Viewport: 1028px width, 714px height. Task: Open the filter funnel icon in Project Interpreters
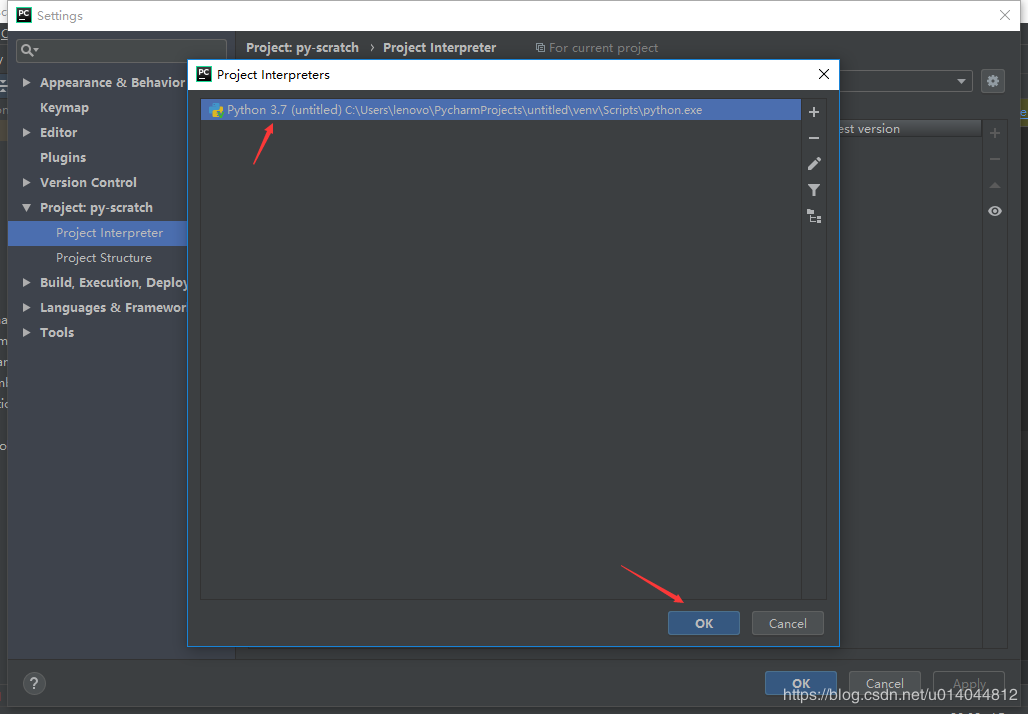click(814, 190)
